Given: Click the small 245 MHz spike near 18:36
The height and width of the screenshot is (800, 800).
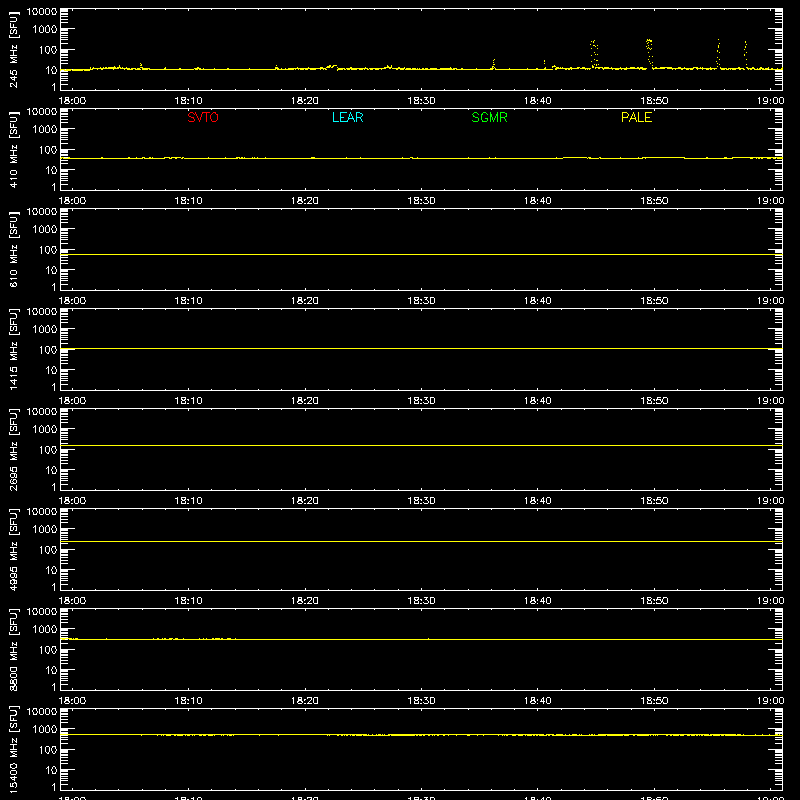Looking at the screenshot, I should (x=493, y=64).
